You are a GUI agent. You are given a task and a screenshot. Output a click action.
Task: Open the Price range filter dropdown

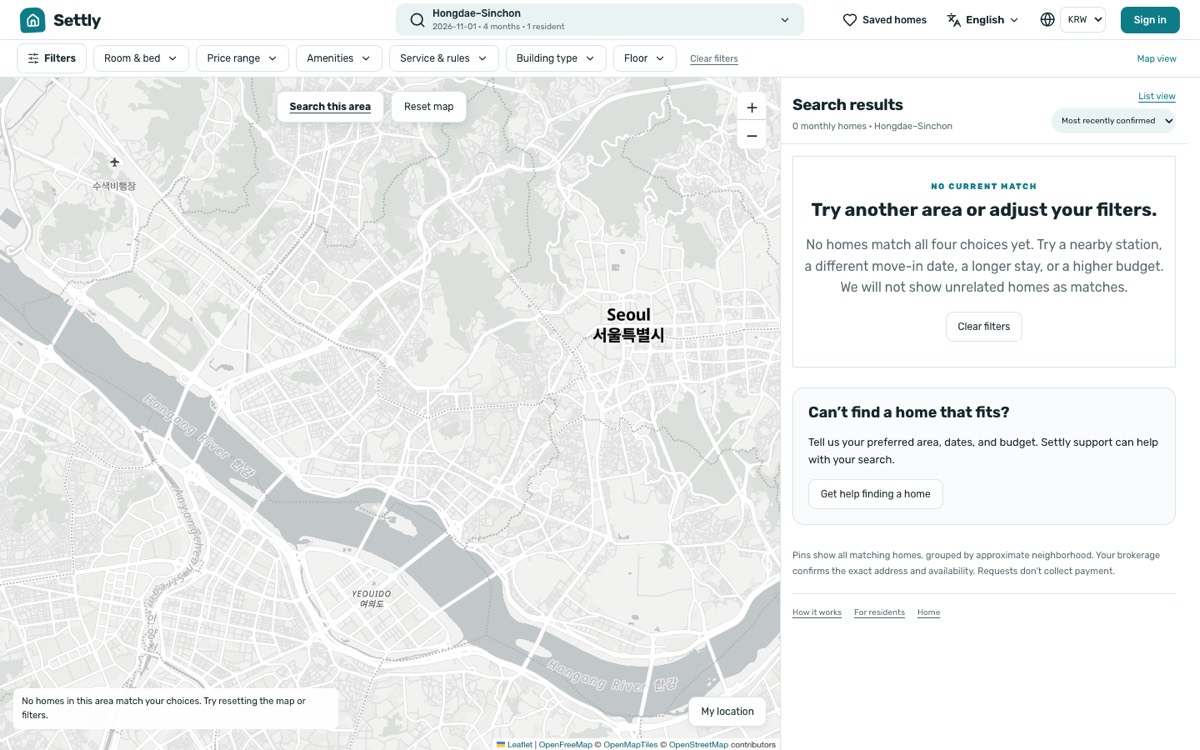point(243,58)
